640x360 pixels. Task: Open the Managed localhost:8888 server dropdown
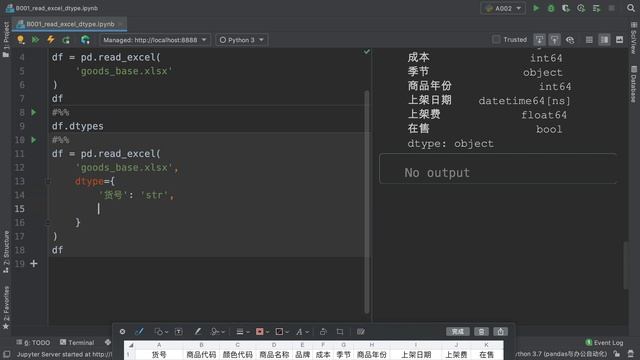[x=155, y=40]
